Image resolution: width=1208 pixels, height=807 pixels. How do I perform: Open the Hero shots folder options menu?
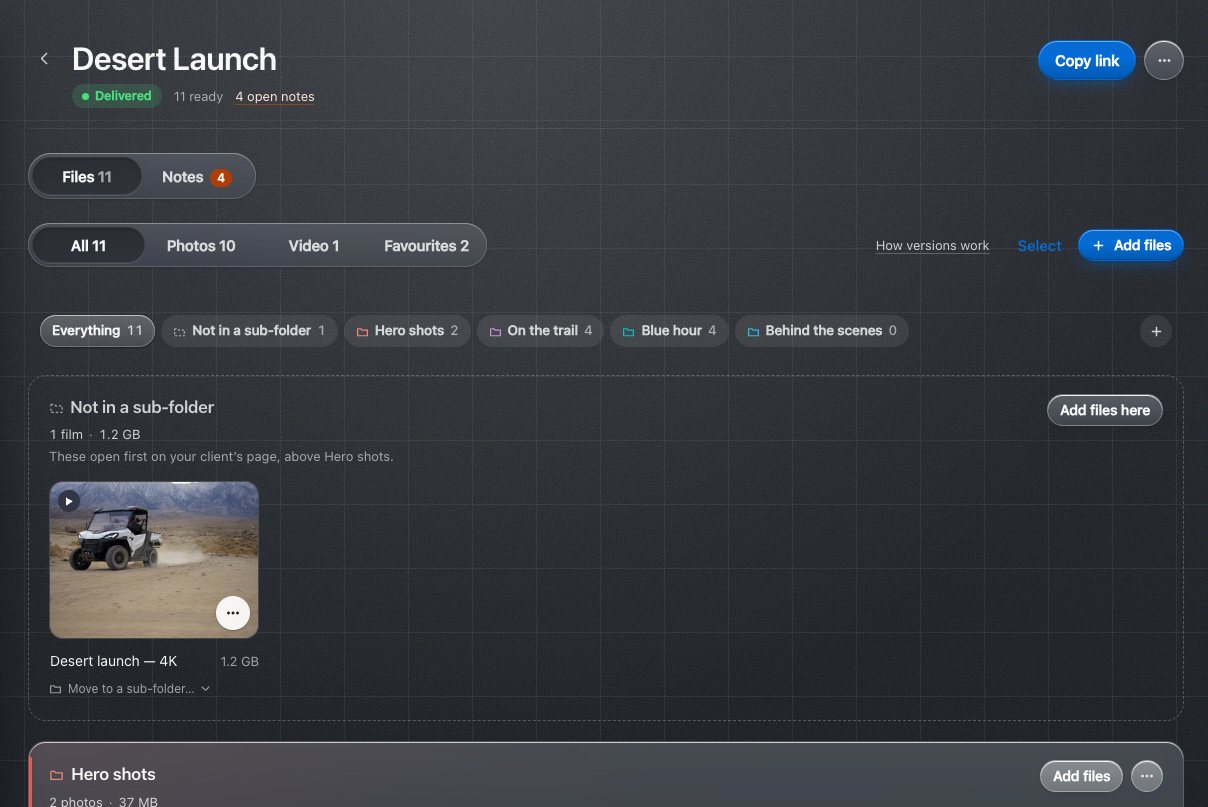pos(1147,776)
